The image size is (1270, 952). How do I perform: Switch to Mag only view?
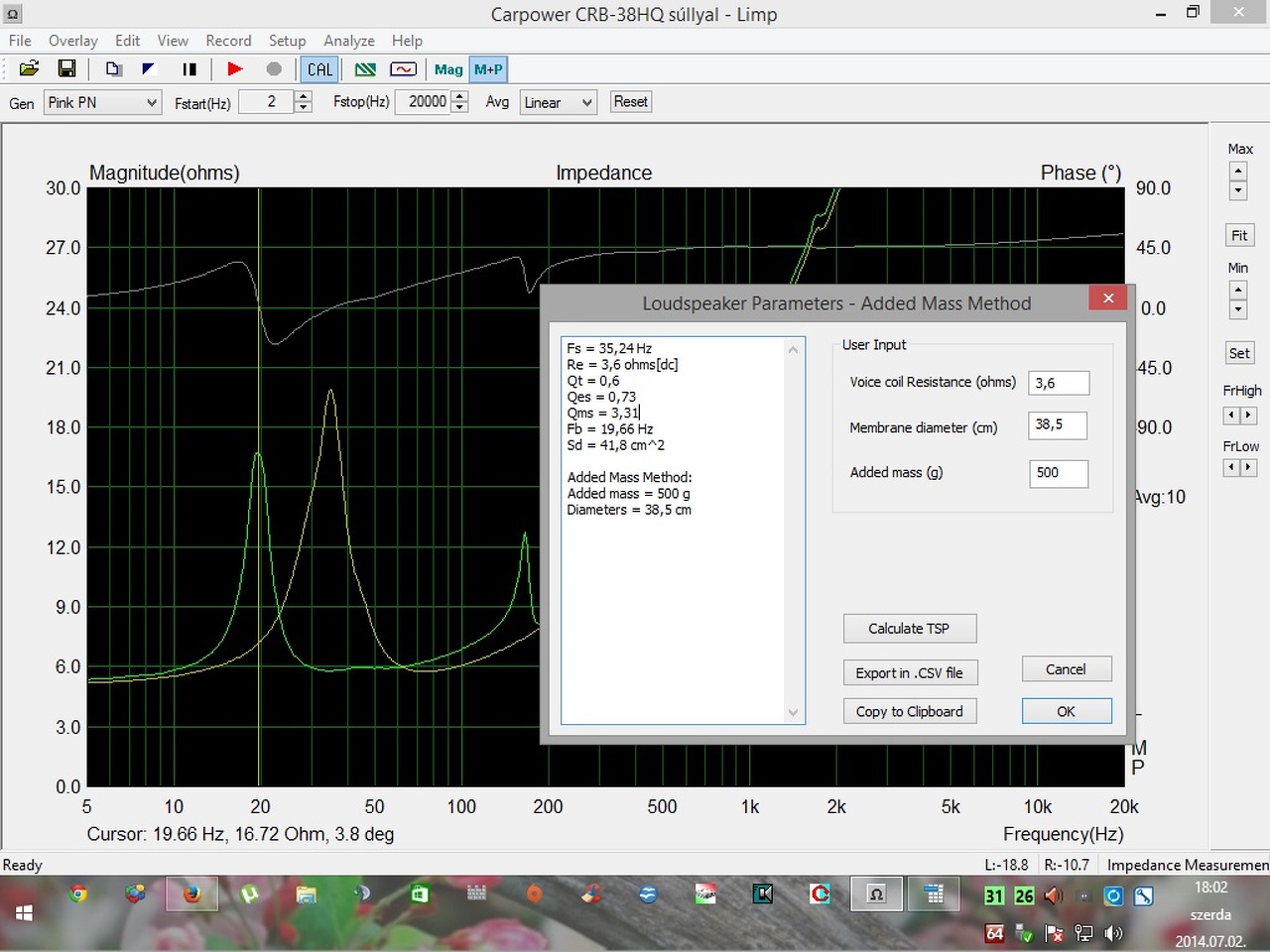click(448, 69)
